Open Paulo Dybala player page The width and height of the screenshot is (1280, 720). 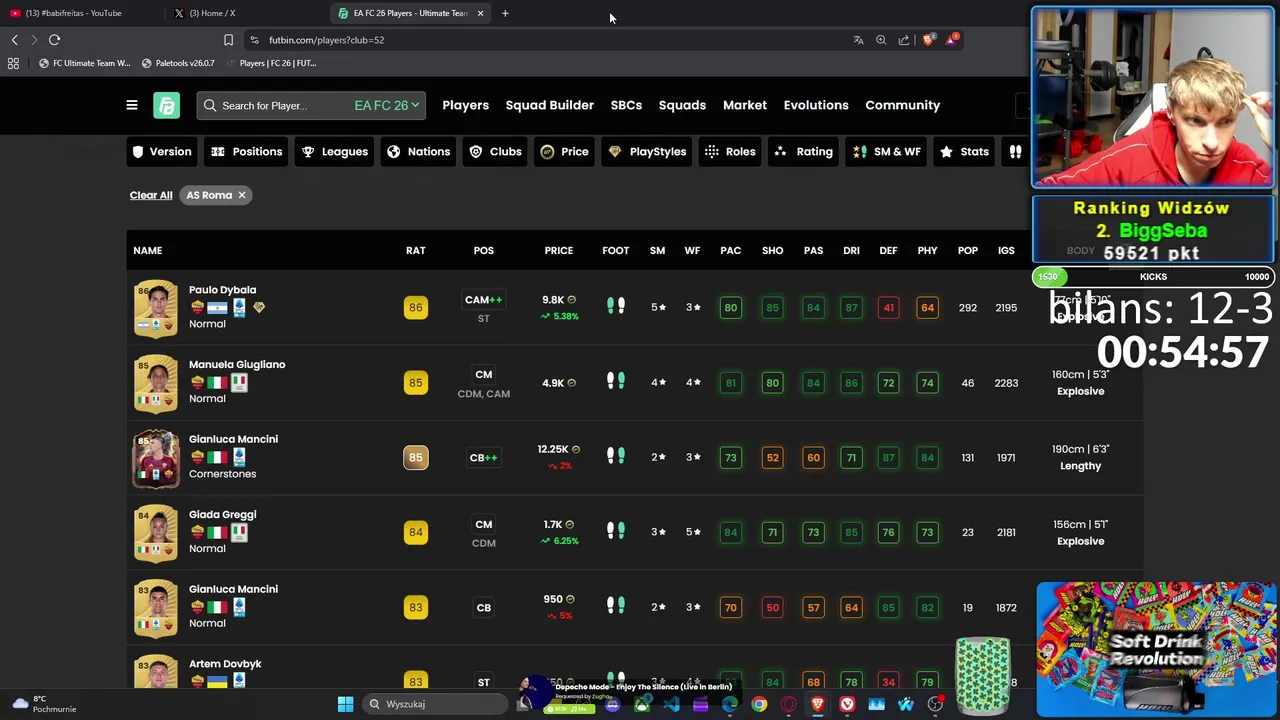(222, 290)
